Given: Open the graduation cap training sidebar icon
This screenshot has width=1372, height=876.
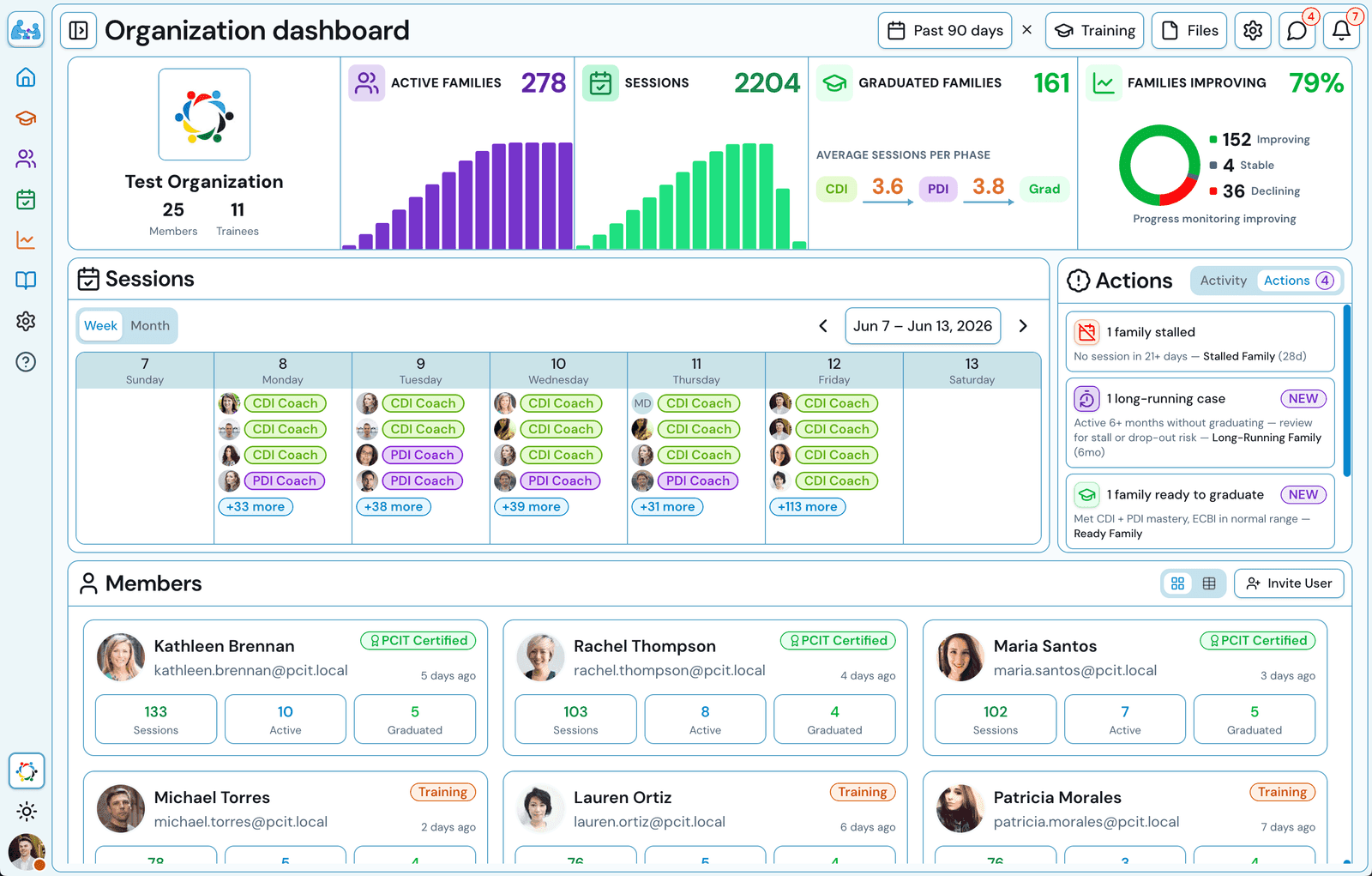Looking at the screenshot, I should [x=26, y=118].
